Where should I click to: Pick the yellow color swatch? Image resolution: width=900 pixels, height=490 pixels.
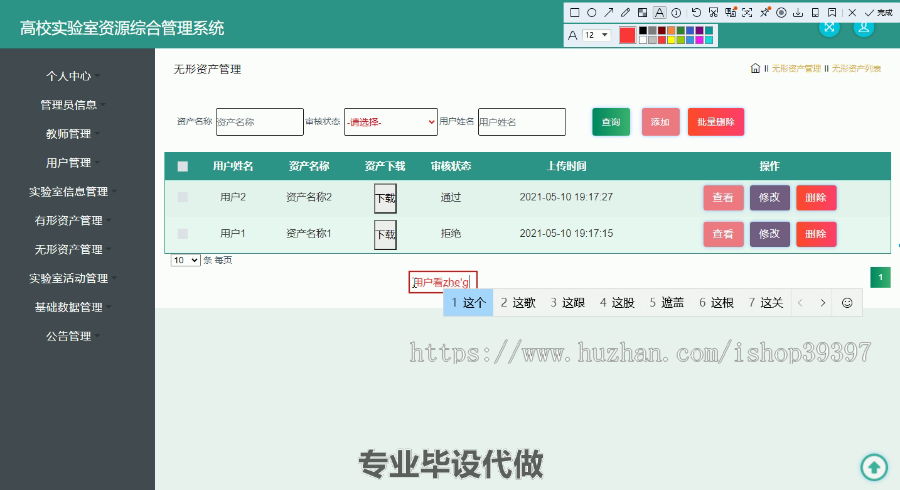[x=671, y=40]
